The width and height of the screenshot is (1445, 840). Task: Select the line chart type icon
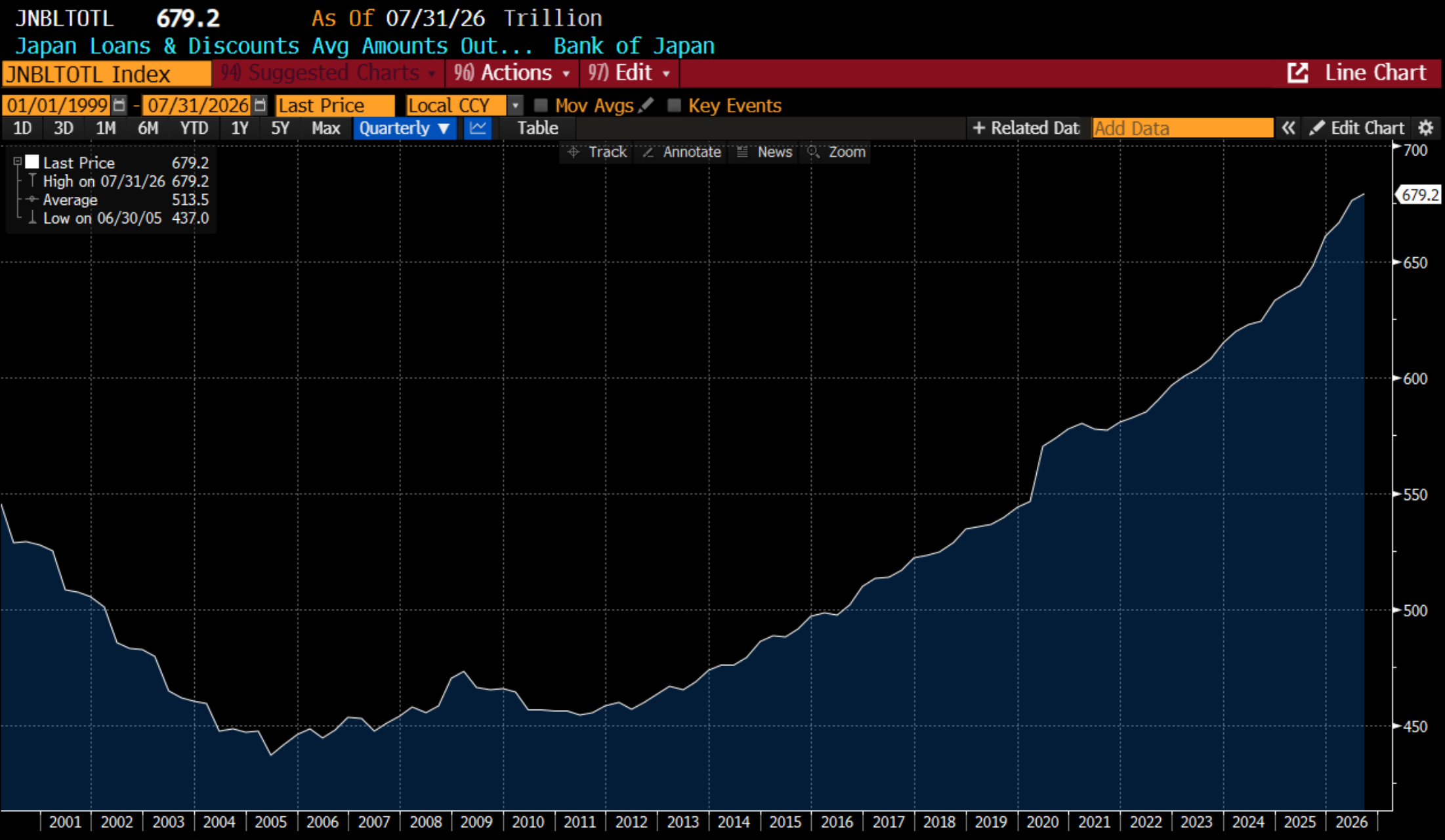478,128
